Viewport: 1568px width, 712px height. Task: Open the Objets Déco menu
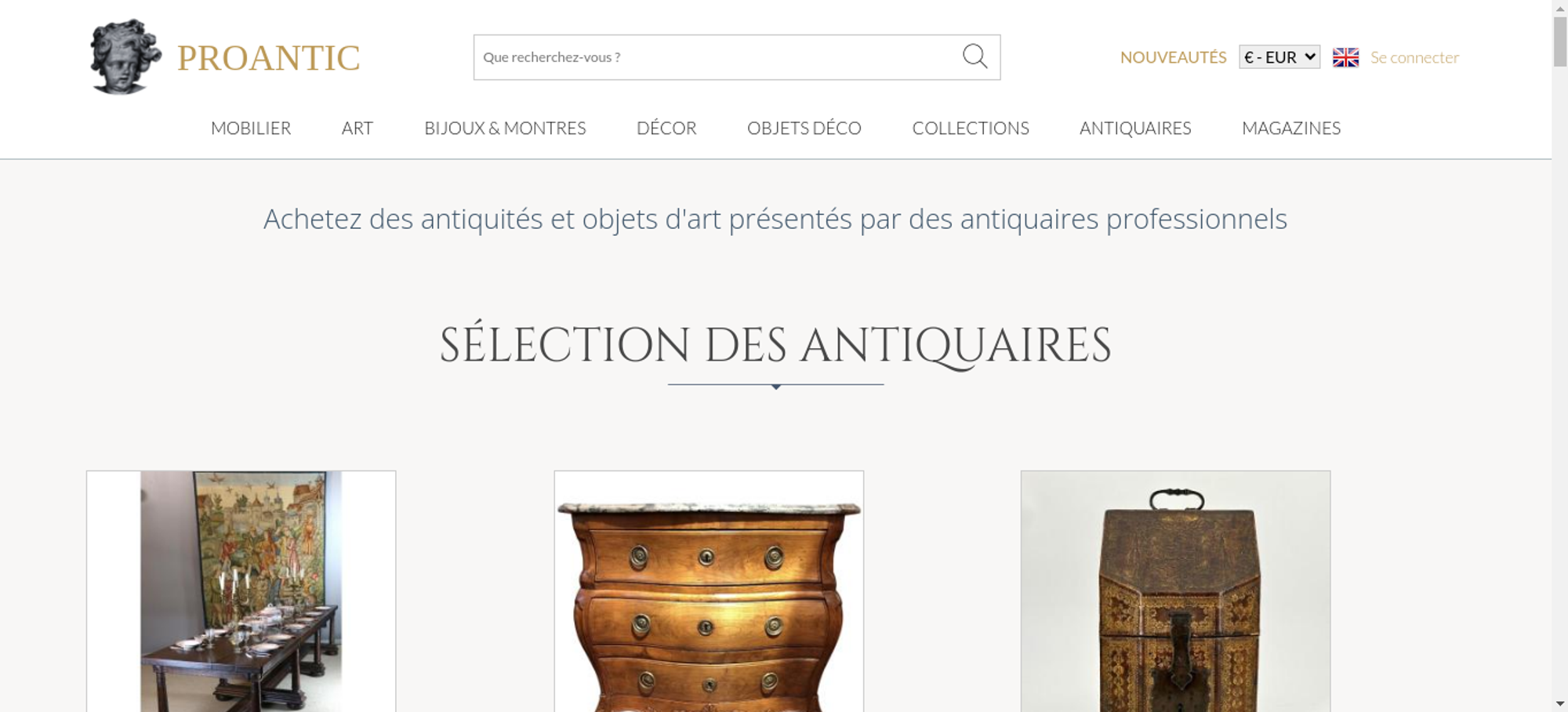(x=804, y=128)
